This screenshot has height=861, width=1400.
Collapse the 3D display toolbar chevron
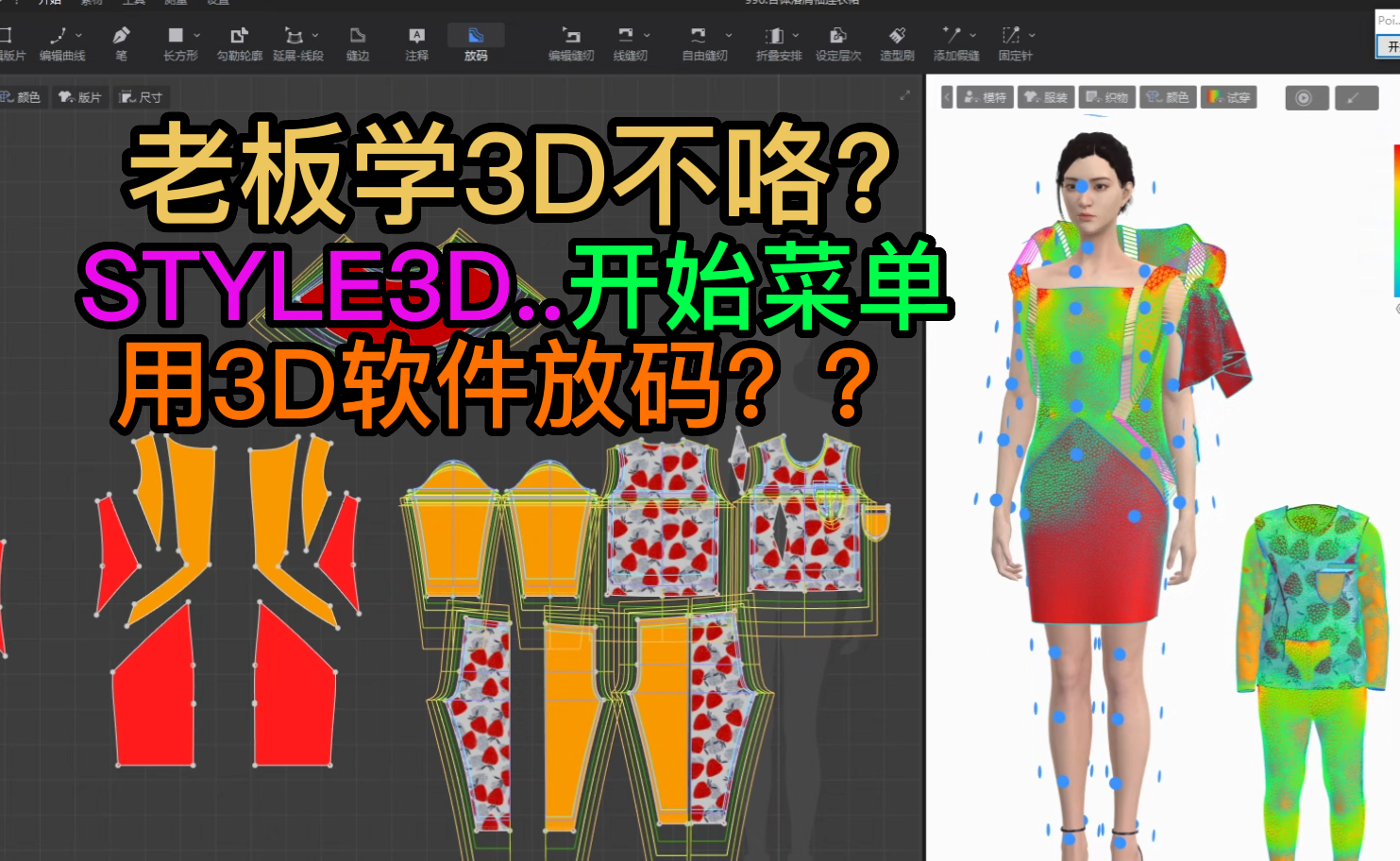pos(947,97)
